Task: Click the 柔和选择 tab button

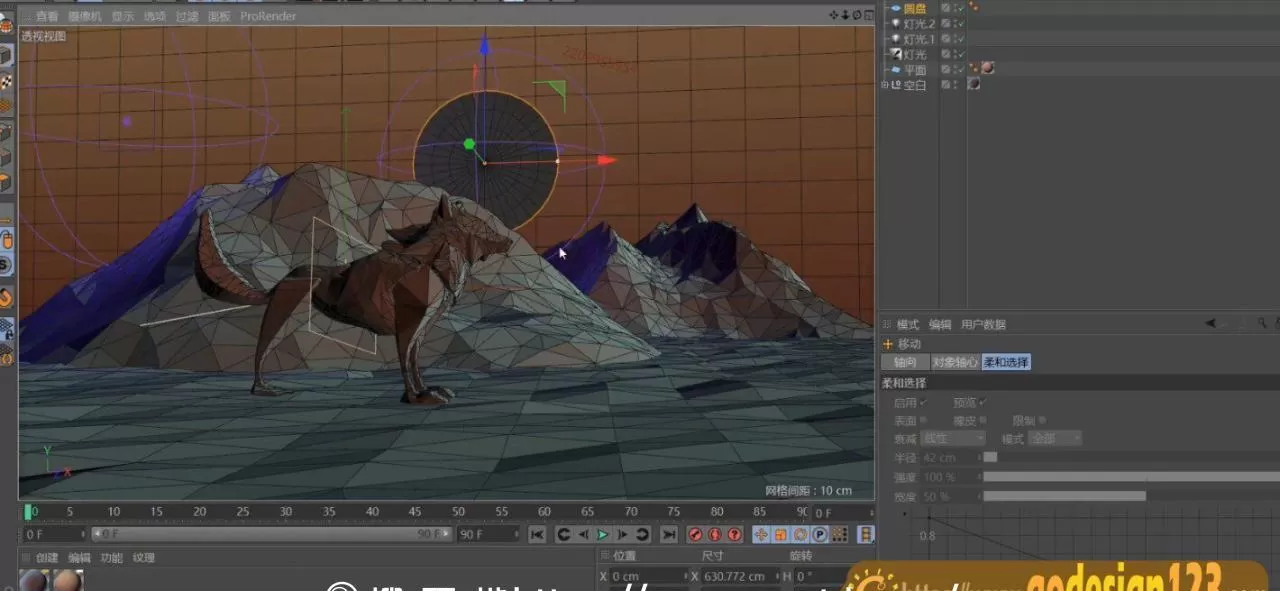Action: (x=1005, y=361)
